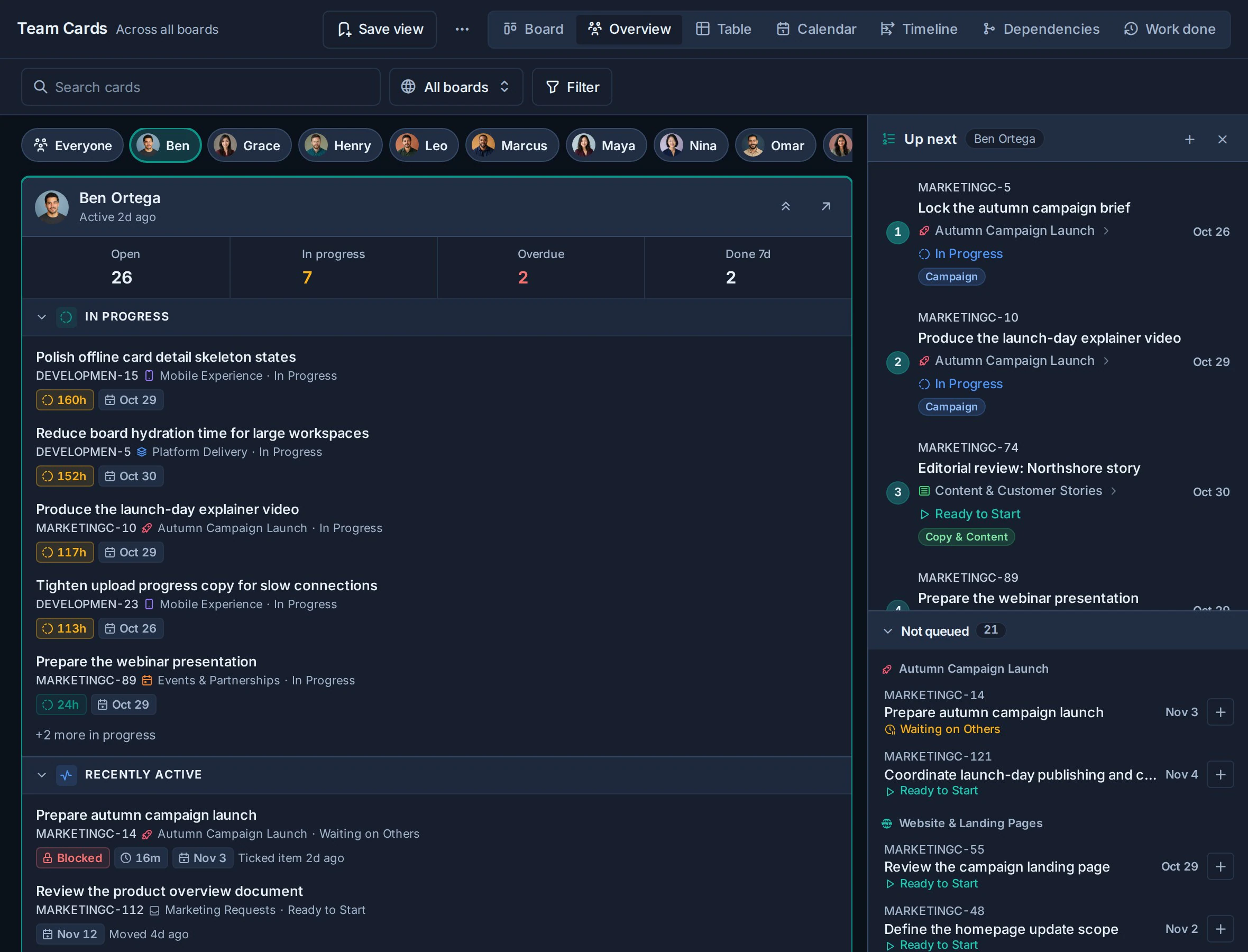The height and width of the screenshot is (952, 1248).
Task: Toggle the Grace person filter
Action: [249, 145]
